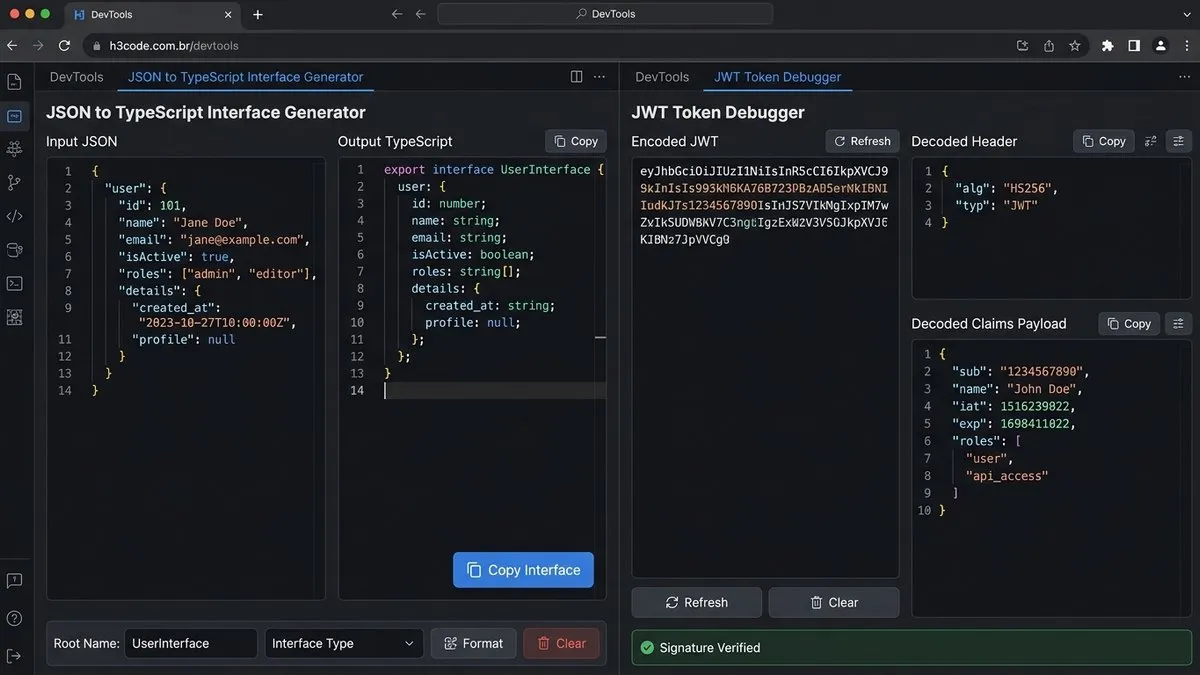The image size is (1200, 675).
Task: Select the DevTools tab in right pane
Action: (662, 77)
